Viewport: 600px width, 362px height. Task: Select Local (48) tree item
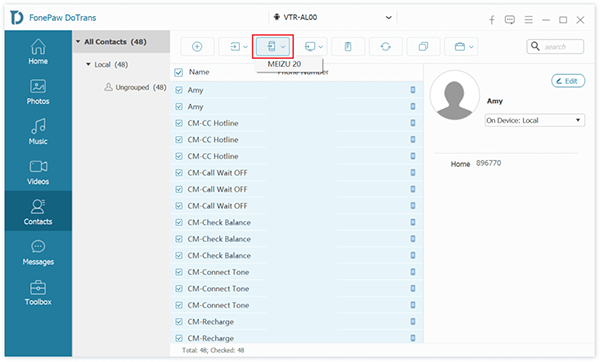pyautogui.click(x=111, y=65)
